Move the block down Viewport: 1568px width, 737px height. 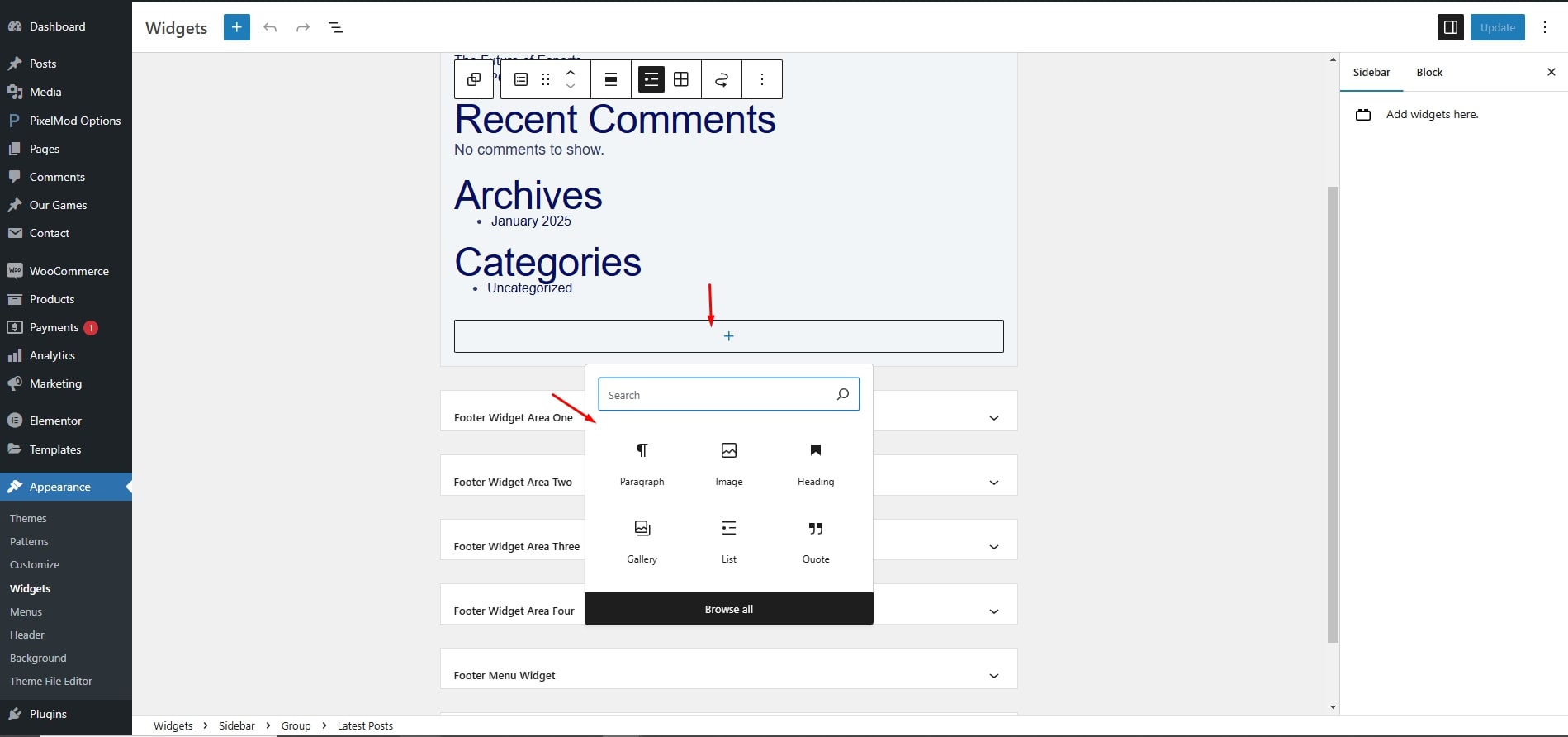pos(571,87)
